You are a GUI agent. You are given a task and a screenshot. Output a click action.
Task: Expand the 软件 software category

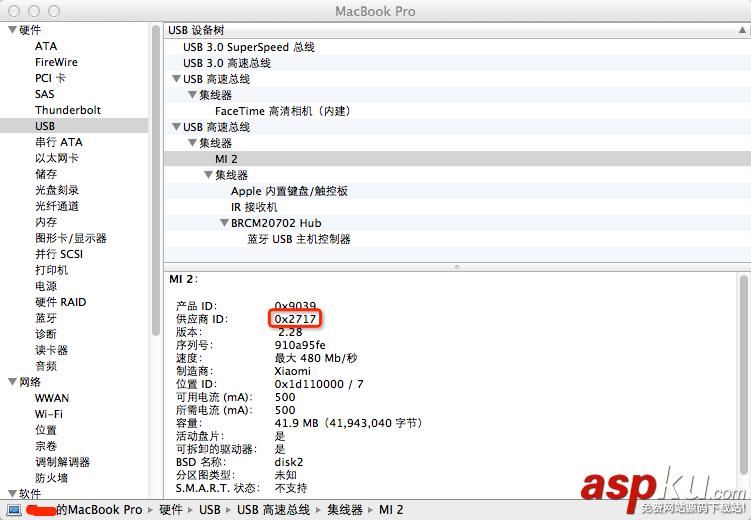[11, 494]
